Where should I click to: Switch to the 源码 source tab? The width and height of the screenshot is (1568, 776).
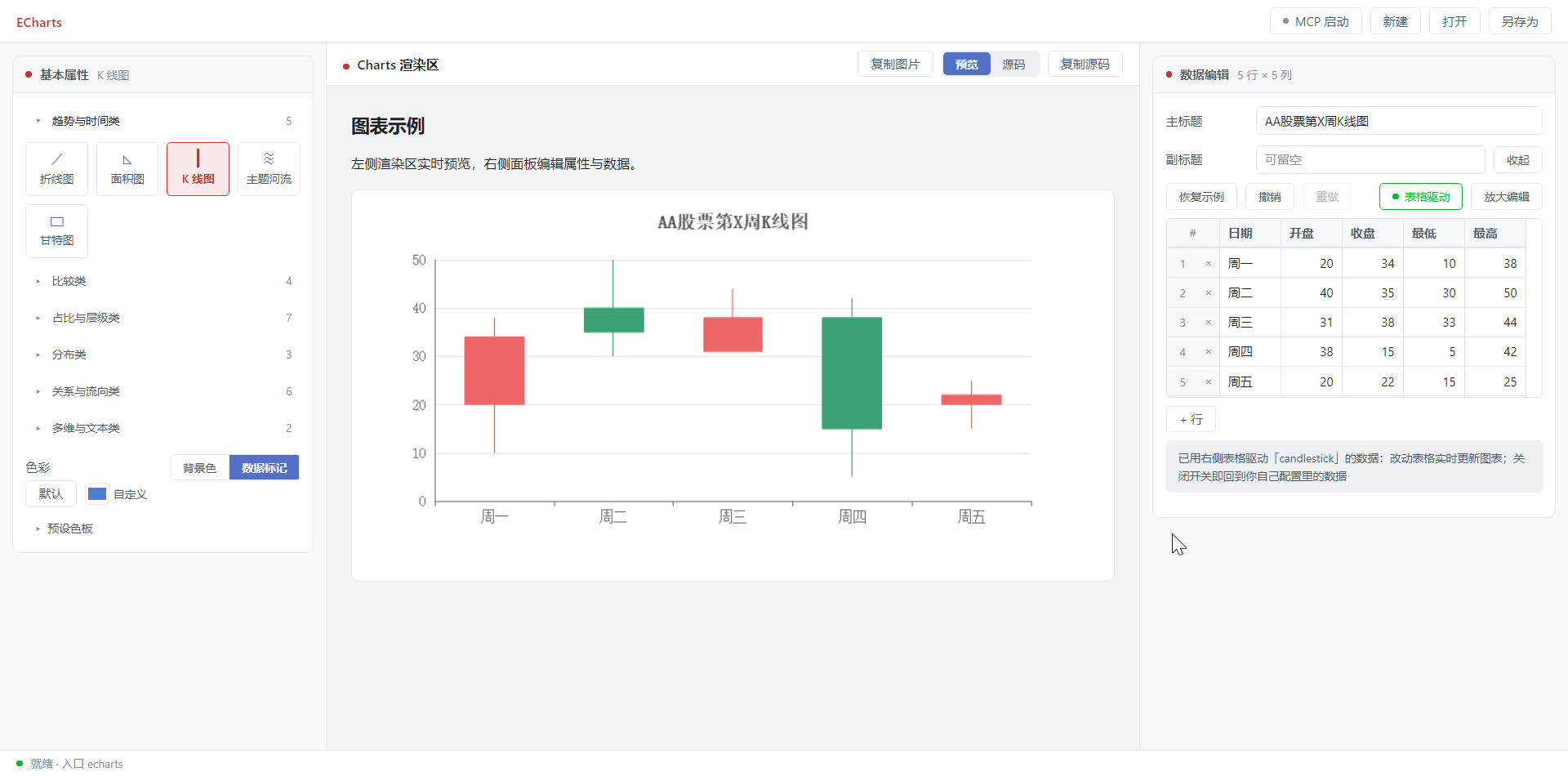pos(1013,65)
